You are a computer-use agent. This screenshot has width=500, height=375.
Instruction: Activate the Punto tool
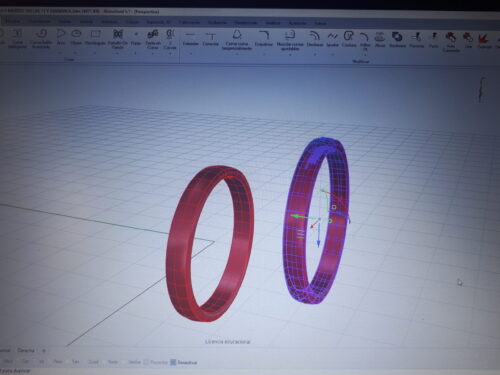tap(136, 37)
